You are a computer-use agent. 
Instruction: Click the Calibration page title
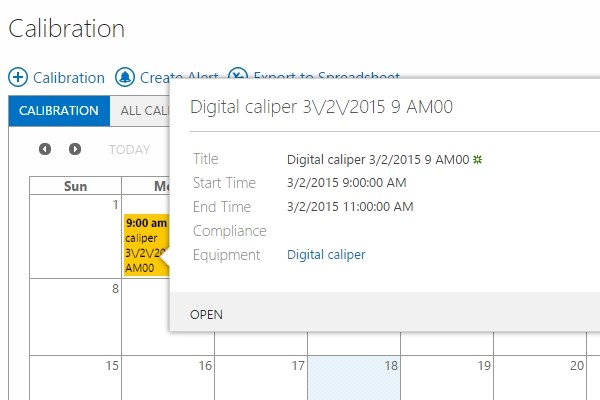(x=67, y=29)
